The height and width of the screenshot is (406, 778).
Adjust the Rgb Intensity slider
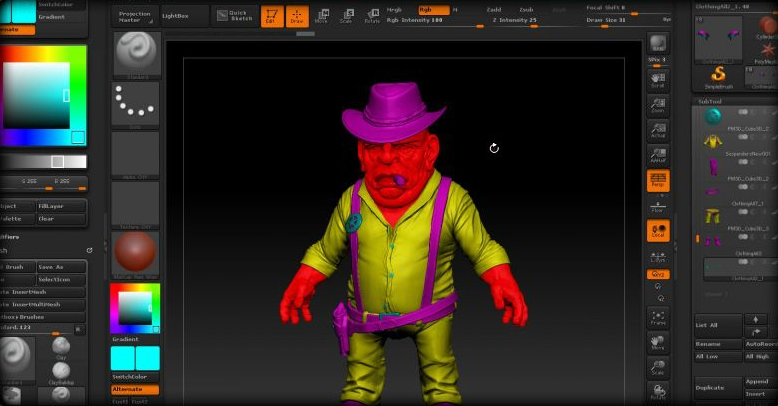point(435,21)
